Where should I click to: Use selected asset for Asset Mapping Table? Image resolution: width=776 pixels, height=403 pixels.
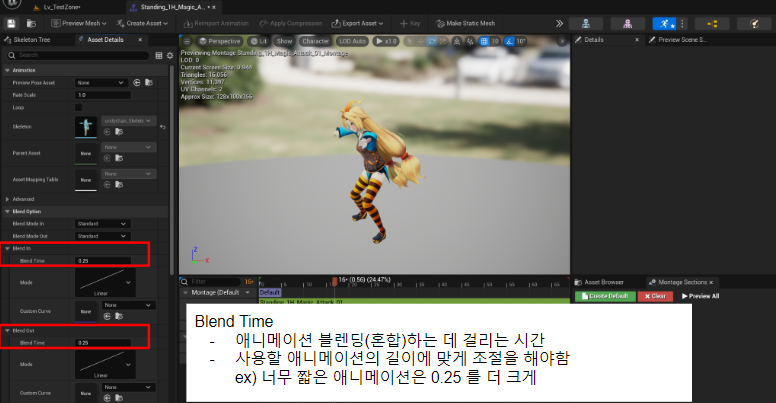click(x=107, y=185)
